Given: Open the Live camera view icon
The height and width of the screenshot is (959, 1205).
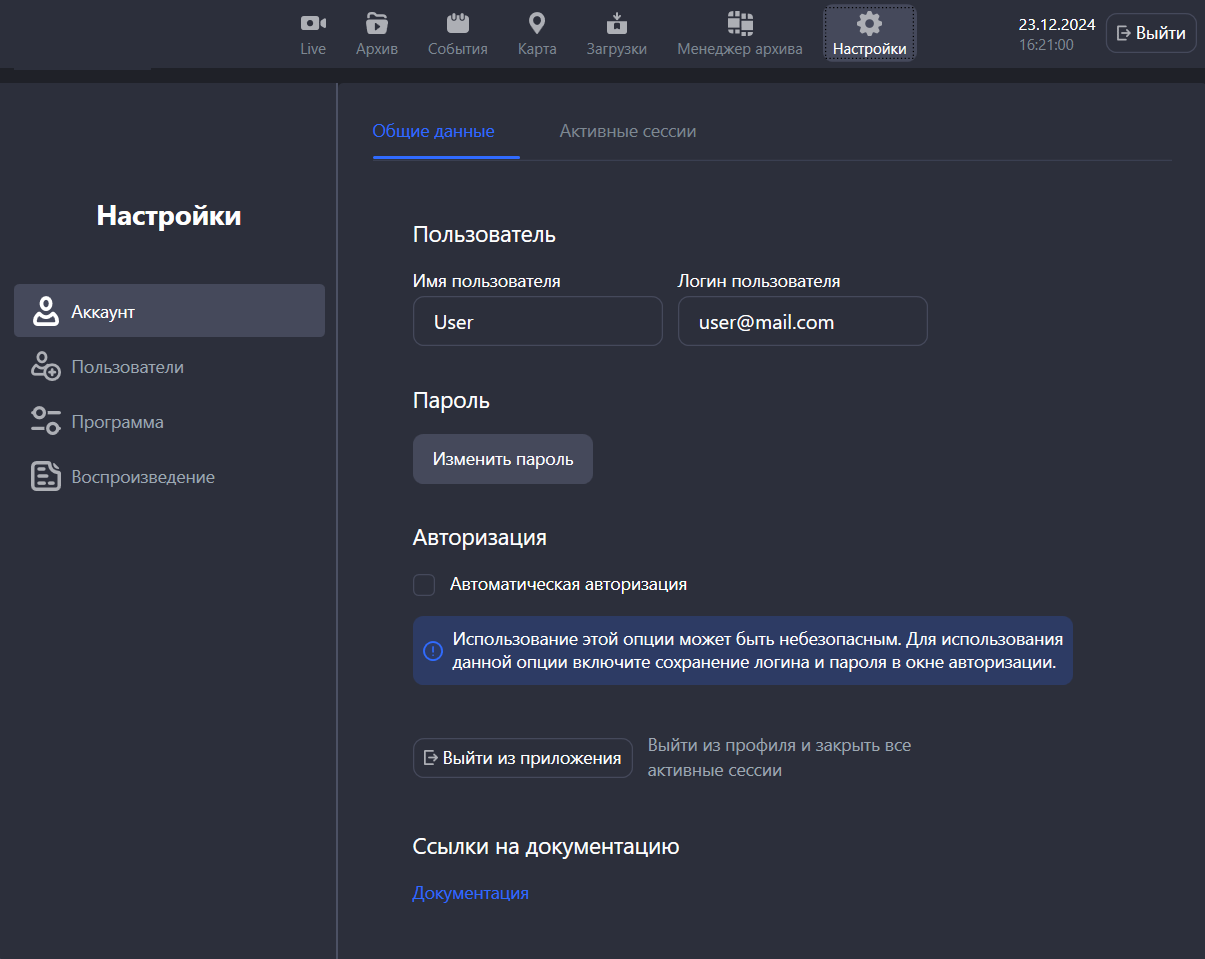Looking at the screenshot, I should click(x=313, y=23).
